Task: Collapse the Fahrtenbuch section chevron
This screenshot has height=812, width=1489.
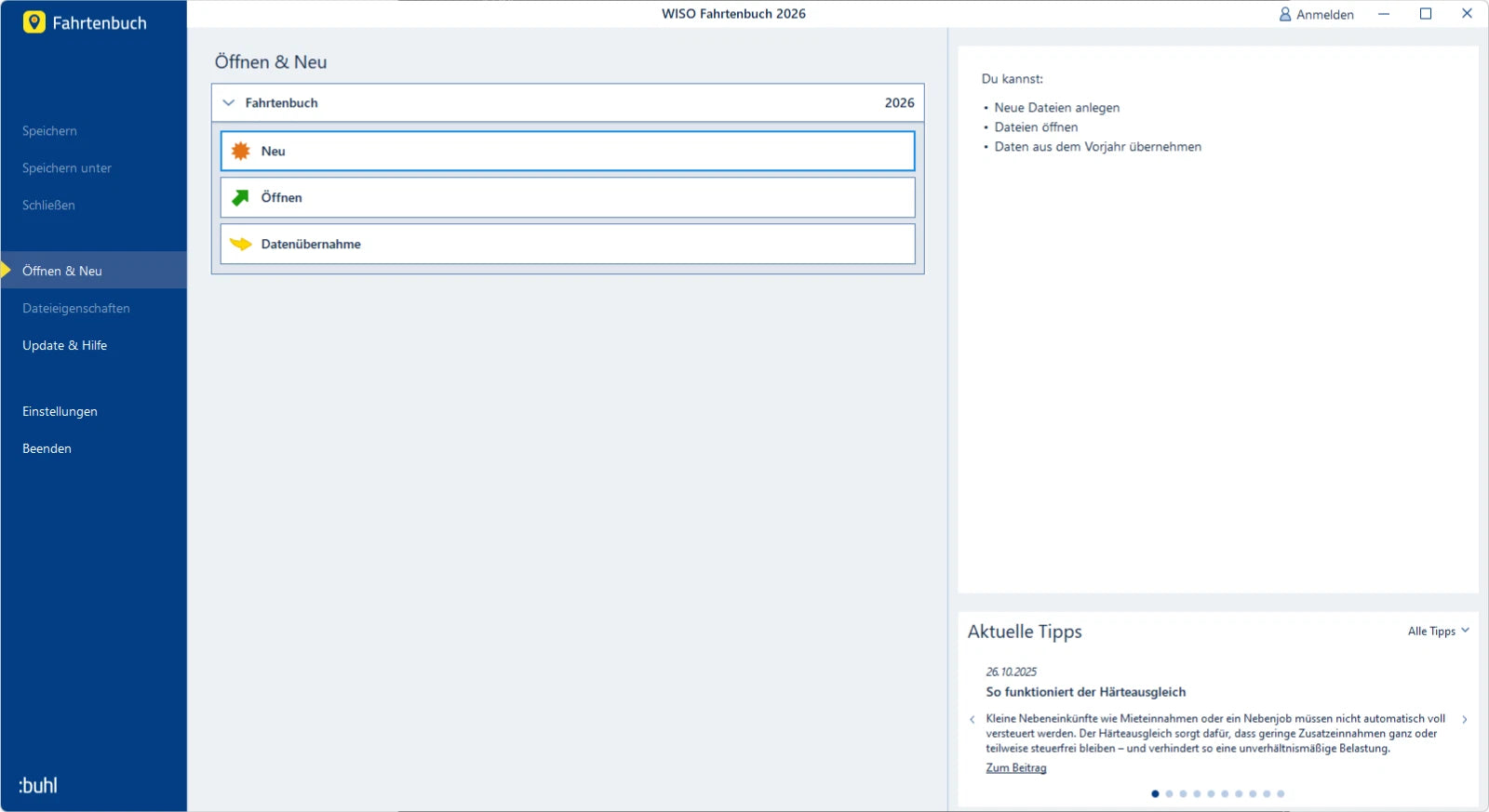Action: point(229,102)
